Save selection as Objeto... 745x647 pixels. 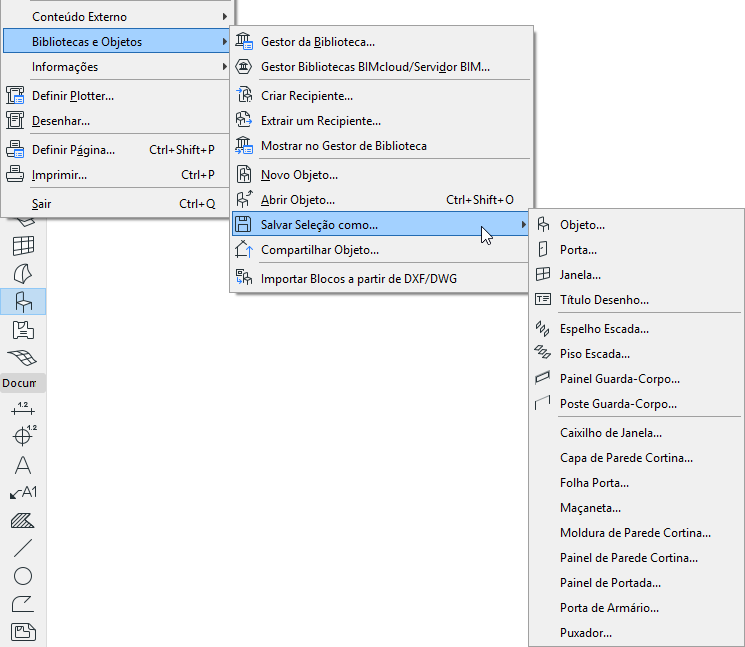(x=636, y=225)
